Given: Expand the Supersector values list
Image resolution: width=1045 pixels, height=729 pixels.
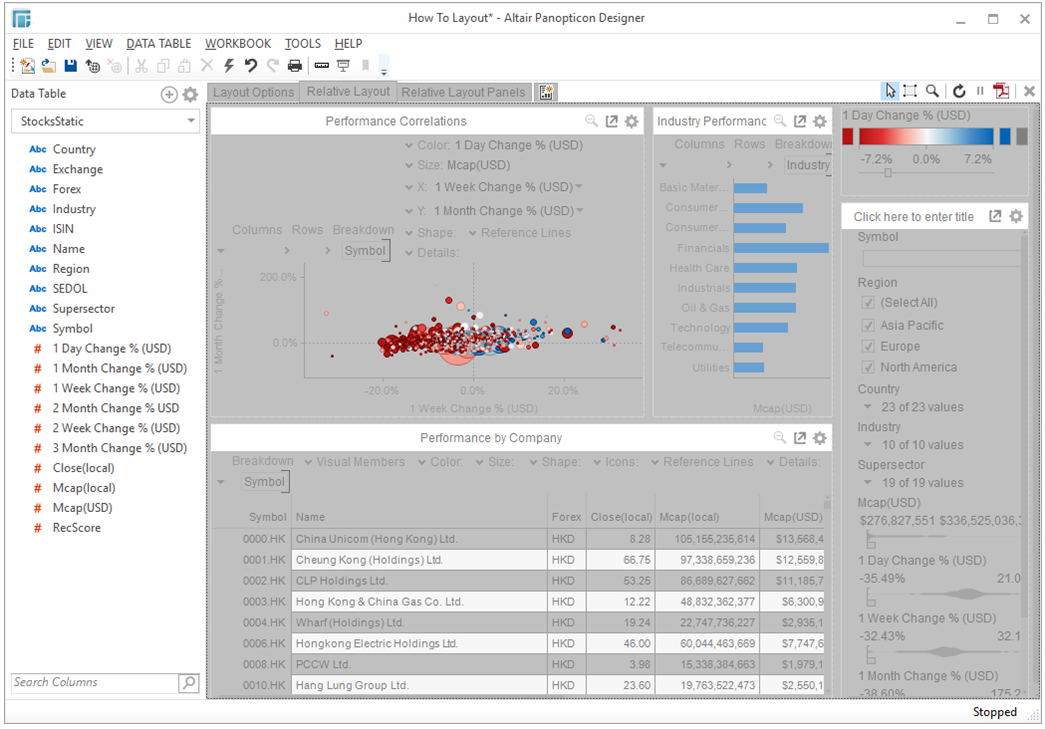Looking at the screenshot, I should (x=868, y=483).
